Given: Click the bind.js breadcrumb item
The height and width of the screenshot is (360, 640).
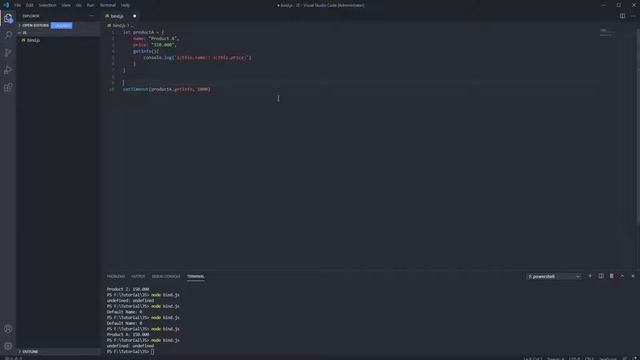Looking at the screenshot, I should click(x=118, y=25).
